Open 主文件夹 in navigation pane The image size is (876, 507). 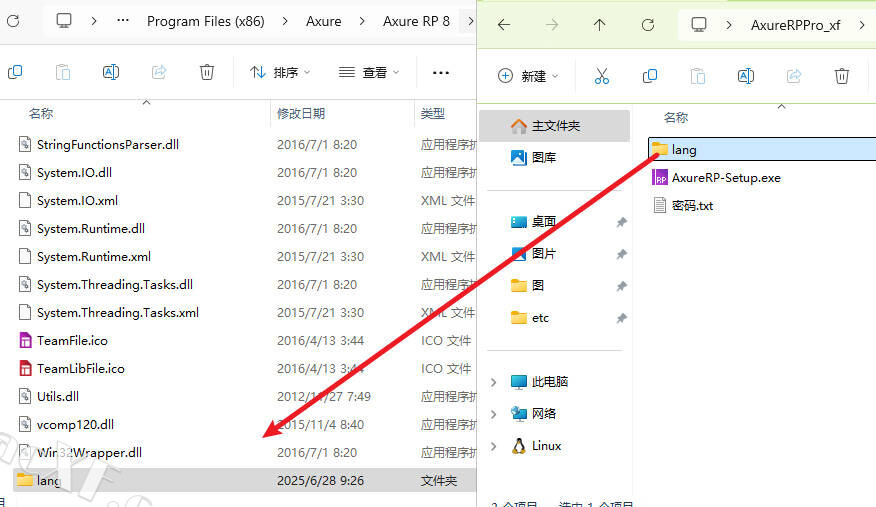[554, 126]
